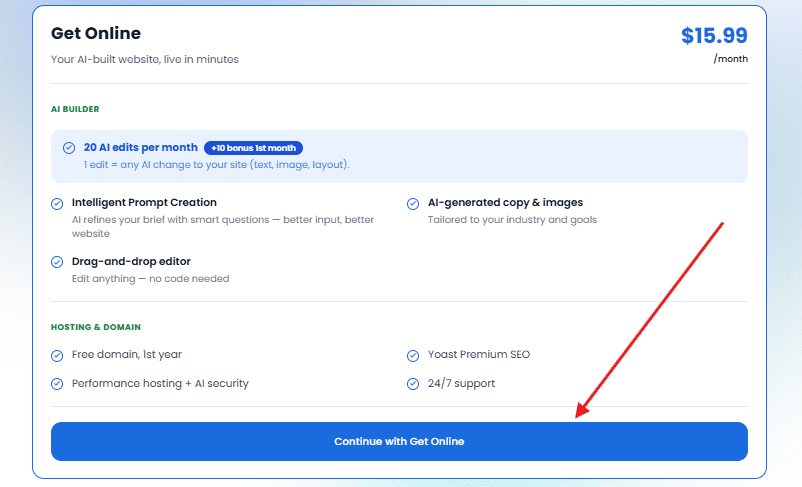Select the Get Online plan heading
802x487 pixels.
pyautogui.click(x=96, y=33)
